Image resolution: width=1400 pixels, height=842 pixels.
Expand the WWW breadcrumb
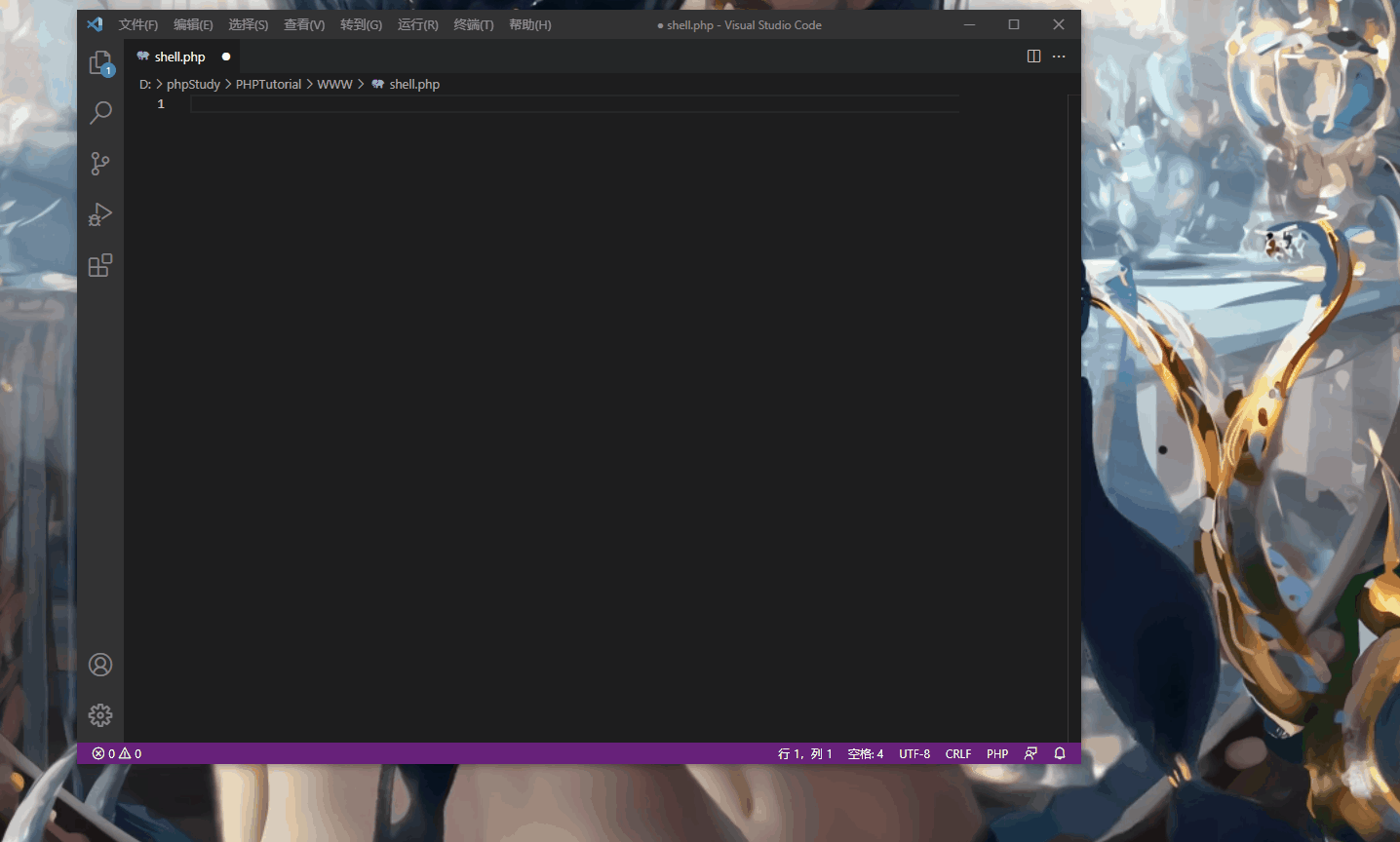pos(334,85)
